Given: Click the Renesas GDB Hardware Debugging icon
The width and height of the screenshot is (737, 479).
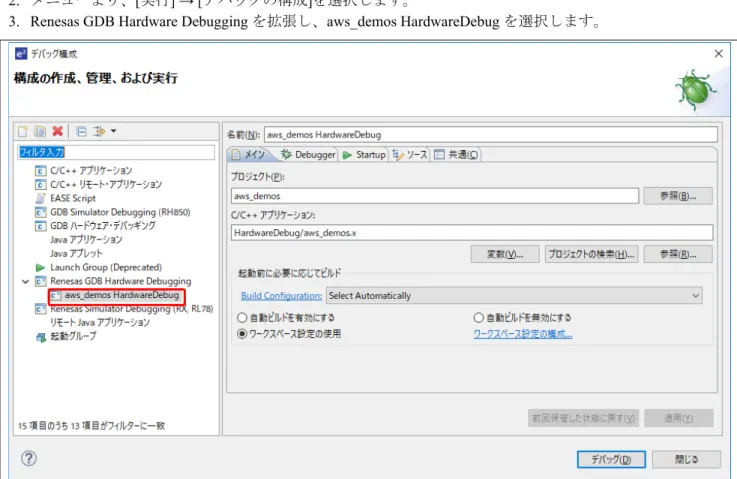Looking at the screenshot, I should 40,281.
